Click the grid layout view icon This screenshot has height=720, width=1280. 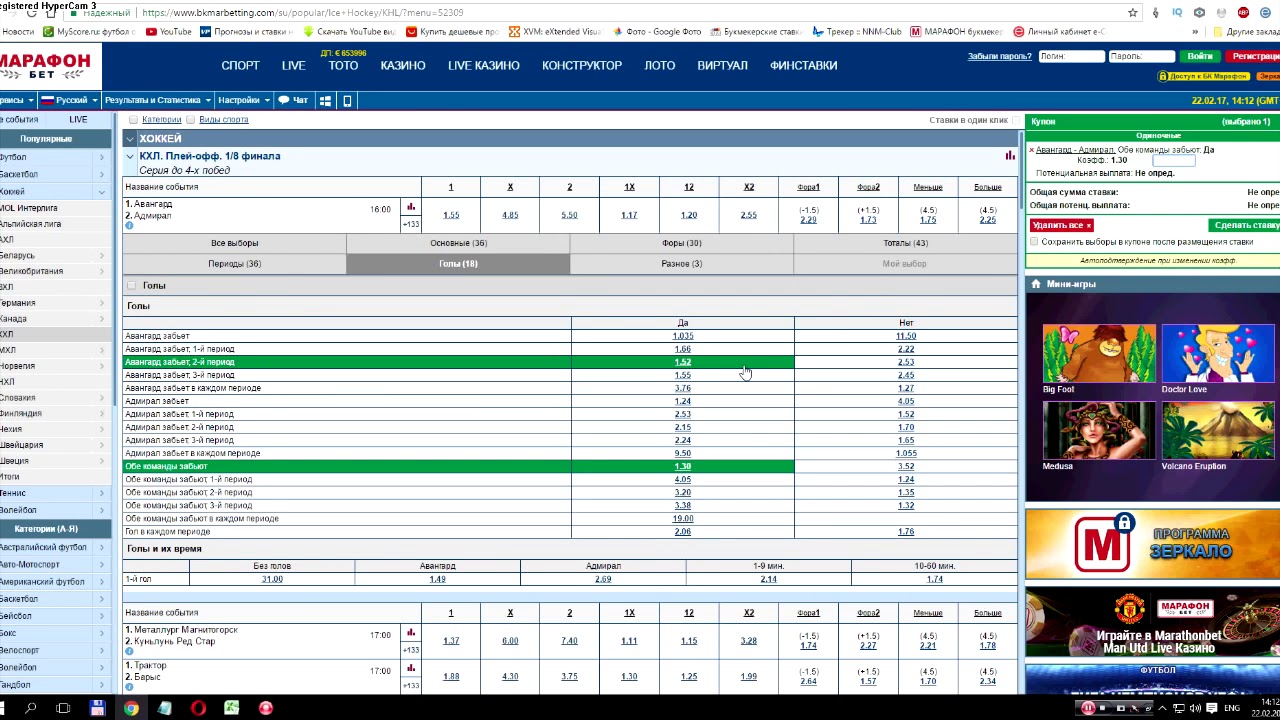coord(325,100)
